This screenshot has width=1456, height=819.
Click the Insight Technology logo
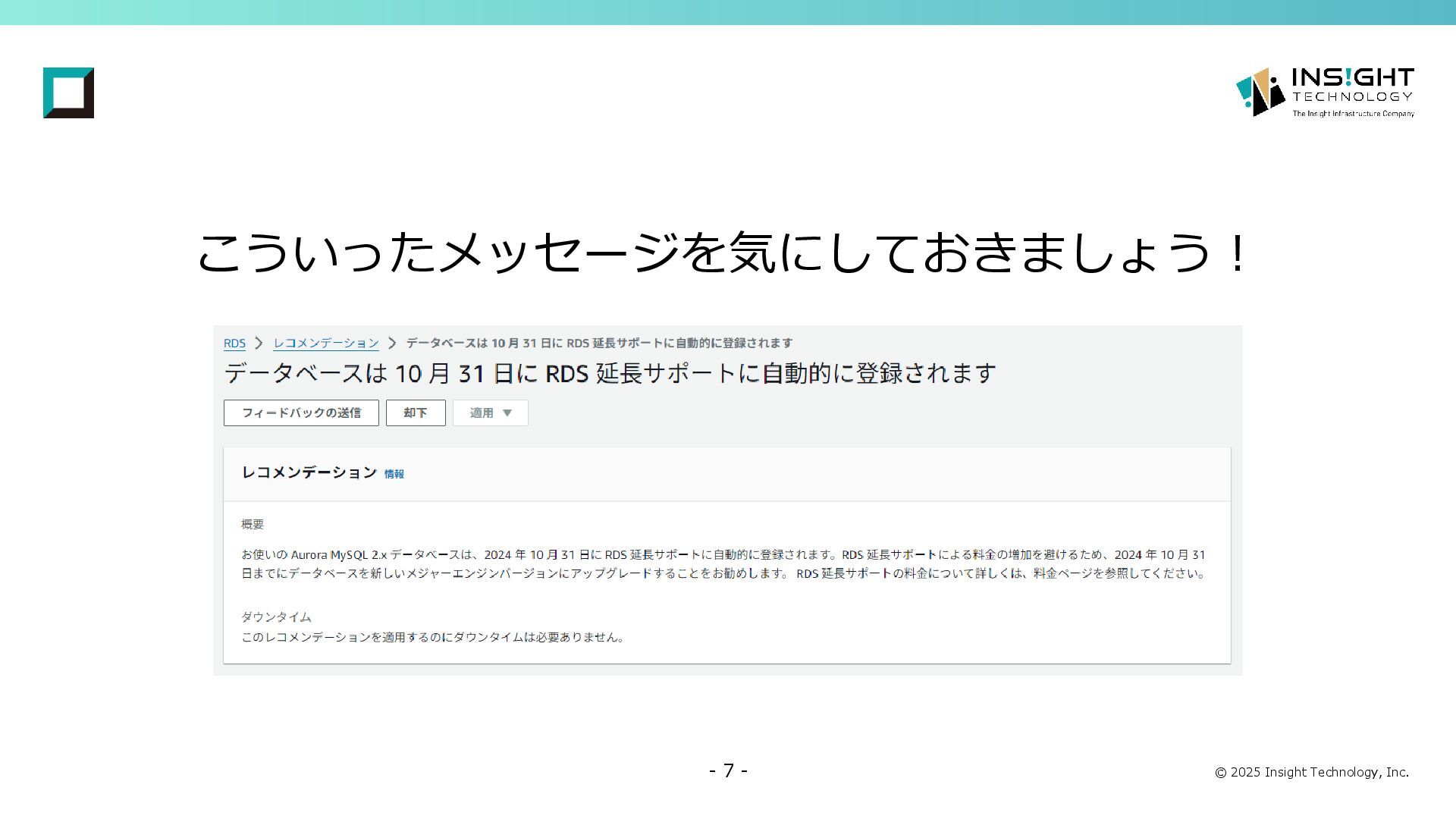click(x=1325, y=93)
